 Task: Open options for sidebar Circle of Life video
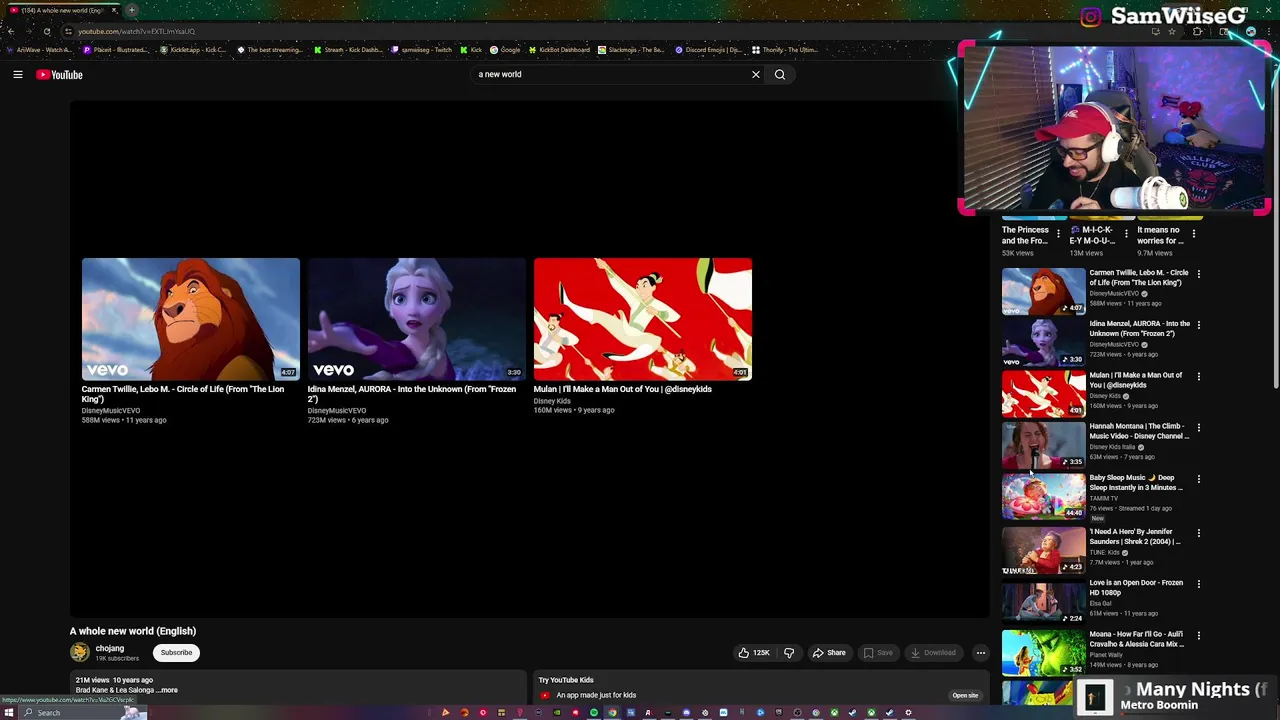click(x=1199, y=273)
